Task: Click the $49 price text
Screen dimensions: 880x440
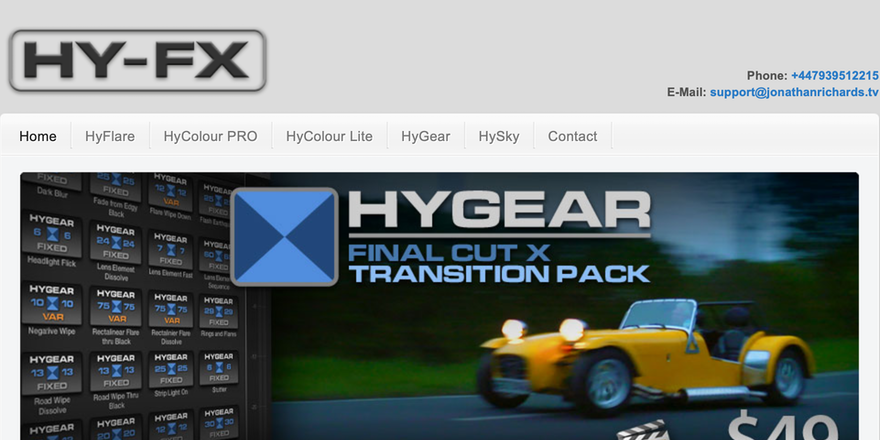Action: [785, 428]
